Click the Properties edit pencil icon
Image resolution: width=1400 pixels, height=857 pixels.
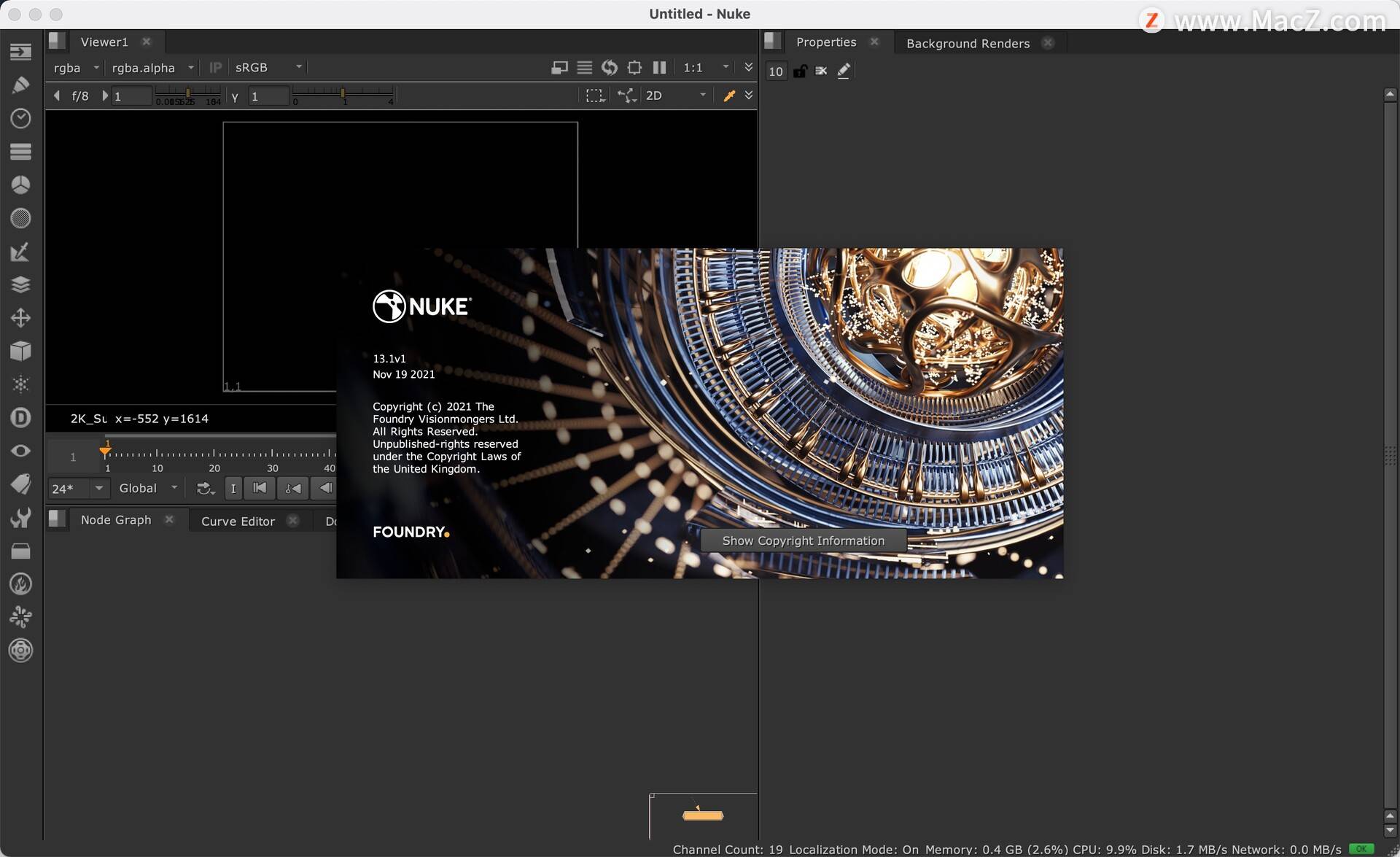844,71
